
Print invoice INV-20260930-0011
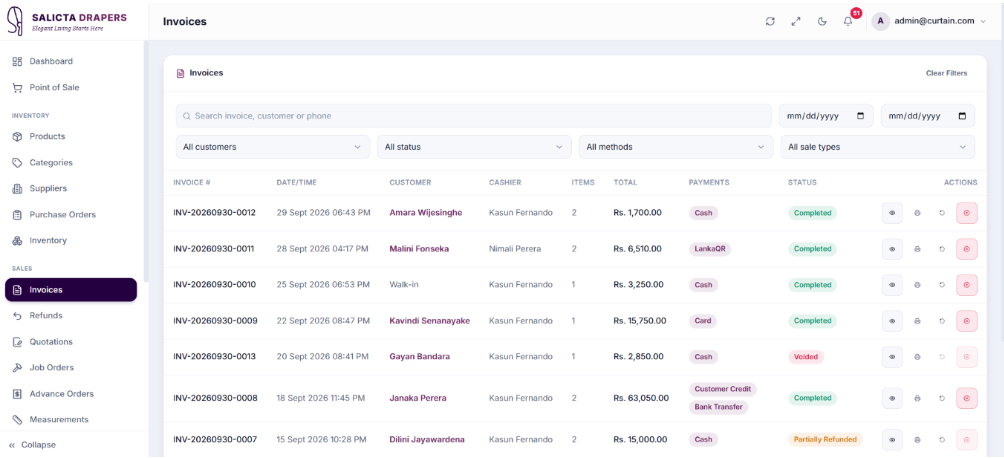pos(917,249)
